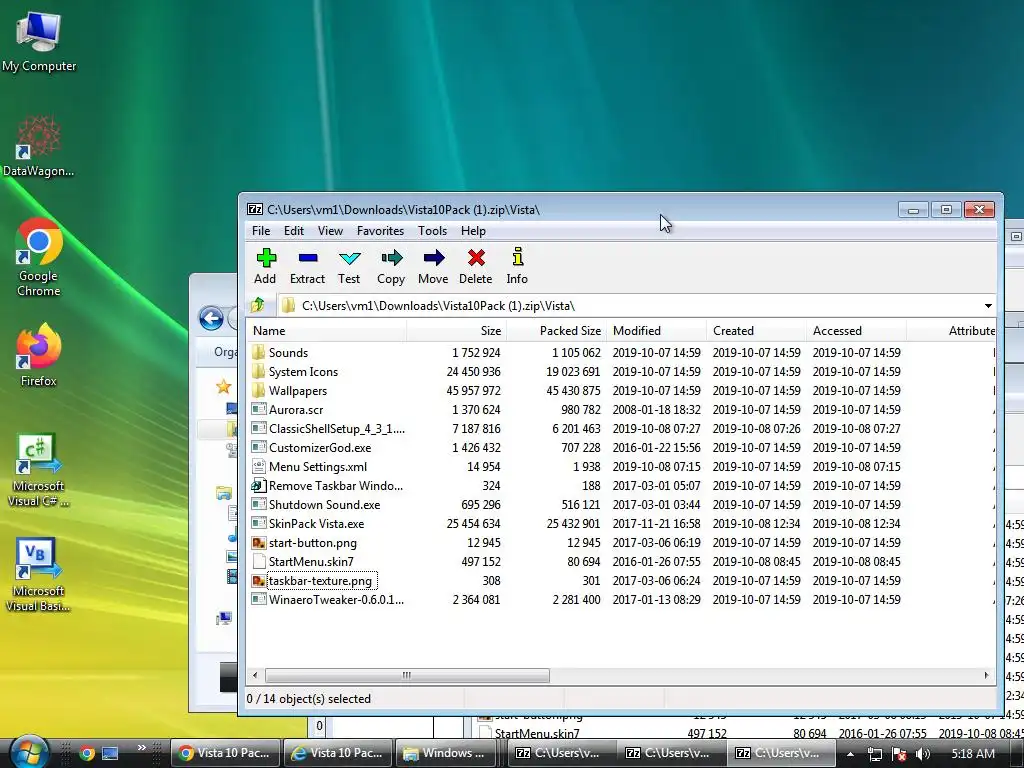Open the address bar path dropdown
The width and height of the screenshot is (1024, 768).
tap(988, 306)
